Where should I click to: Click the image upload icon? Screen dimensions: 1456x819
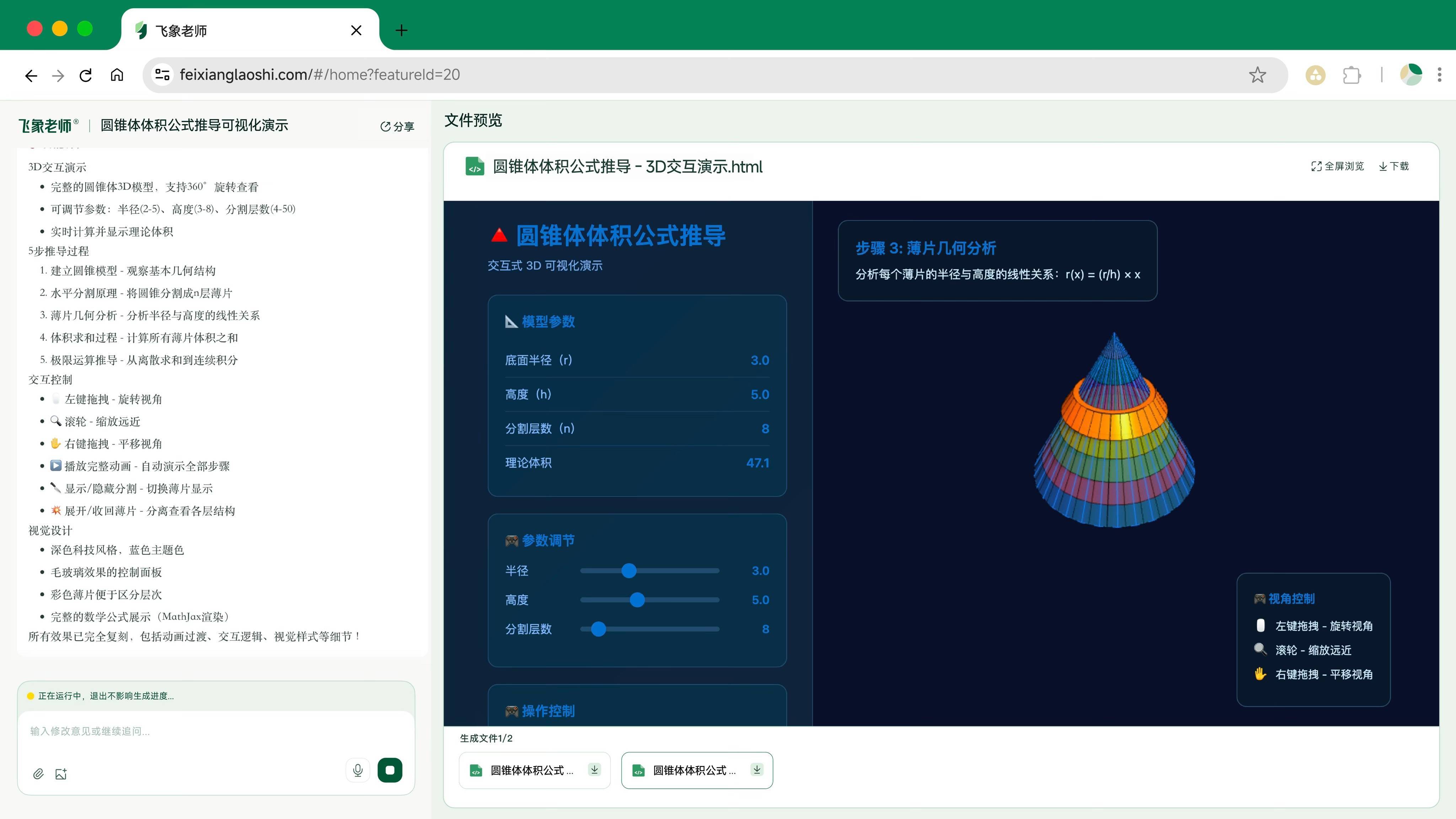point(61,774)
